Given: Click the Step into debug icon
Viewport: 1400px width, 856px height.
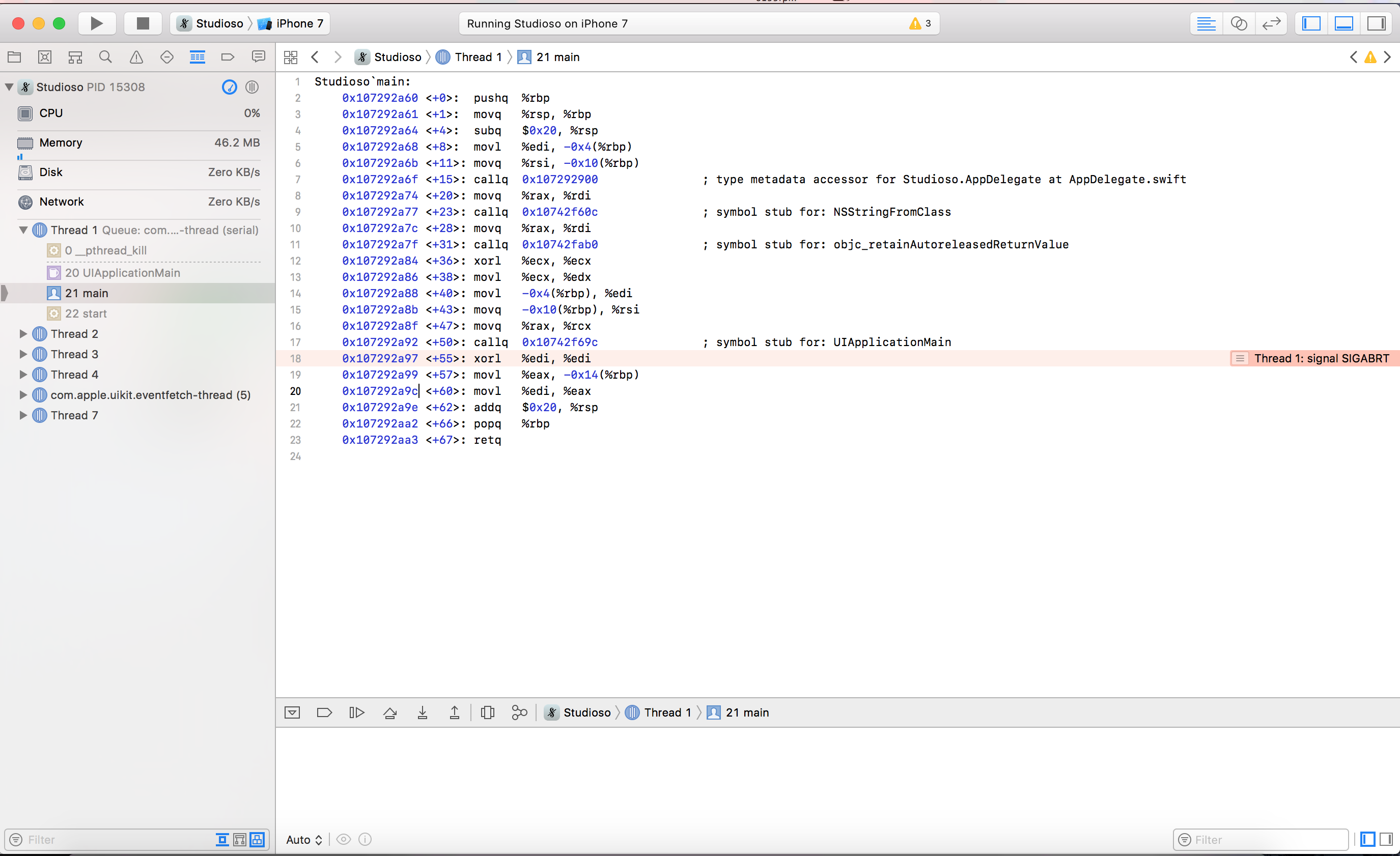Looking at the screenshot, I should coord(422,712).
